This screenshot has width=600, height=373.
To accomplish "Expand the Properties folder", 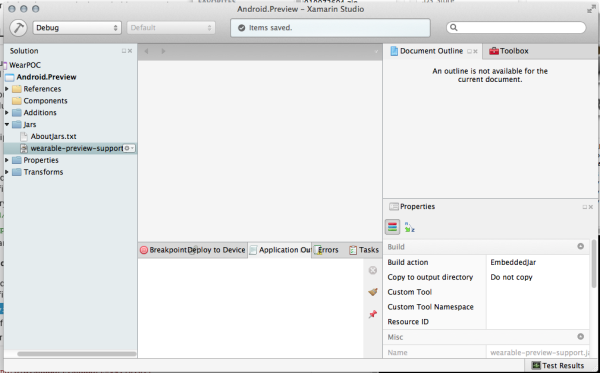I will tap(7, 160).
